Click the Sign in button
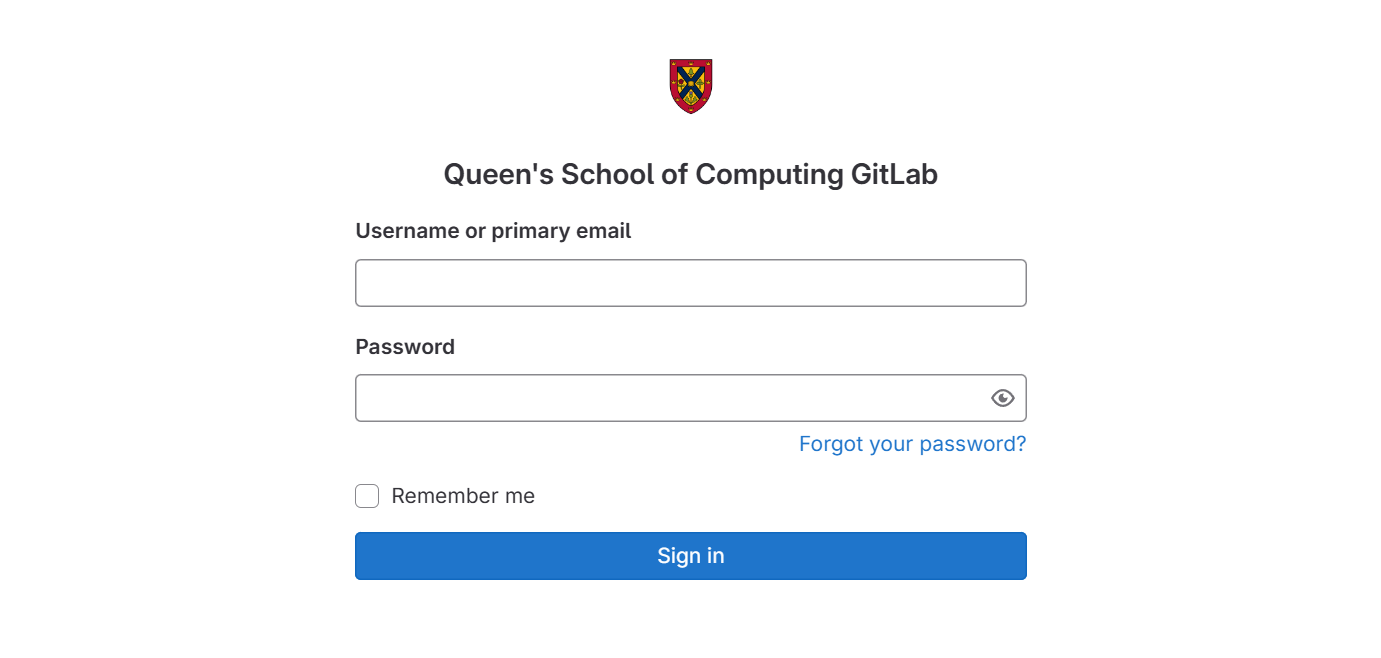 pos(690,556)
